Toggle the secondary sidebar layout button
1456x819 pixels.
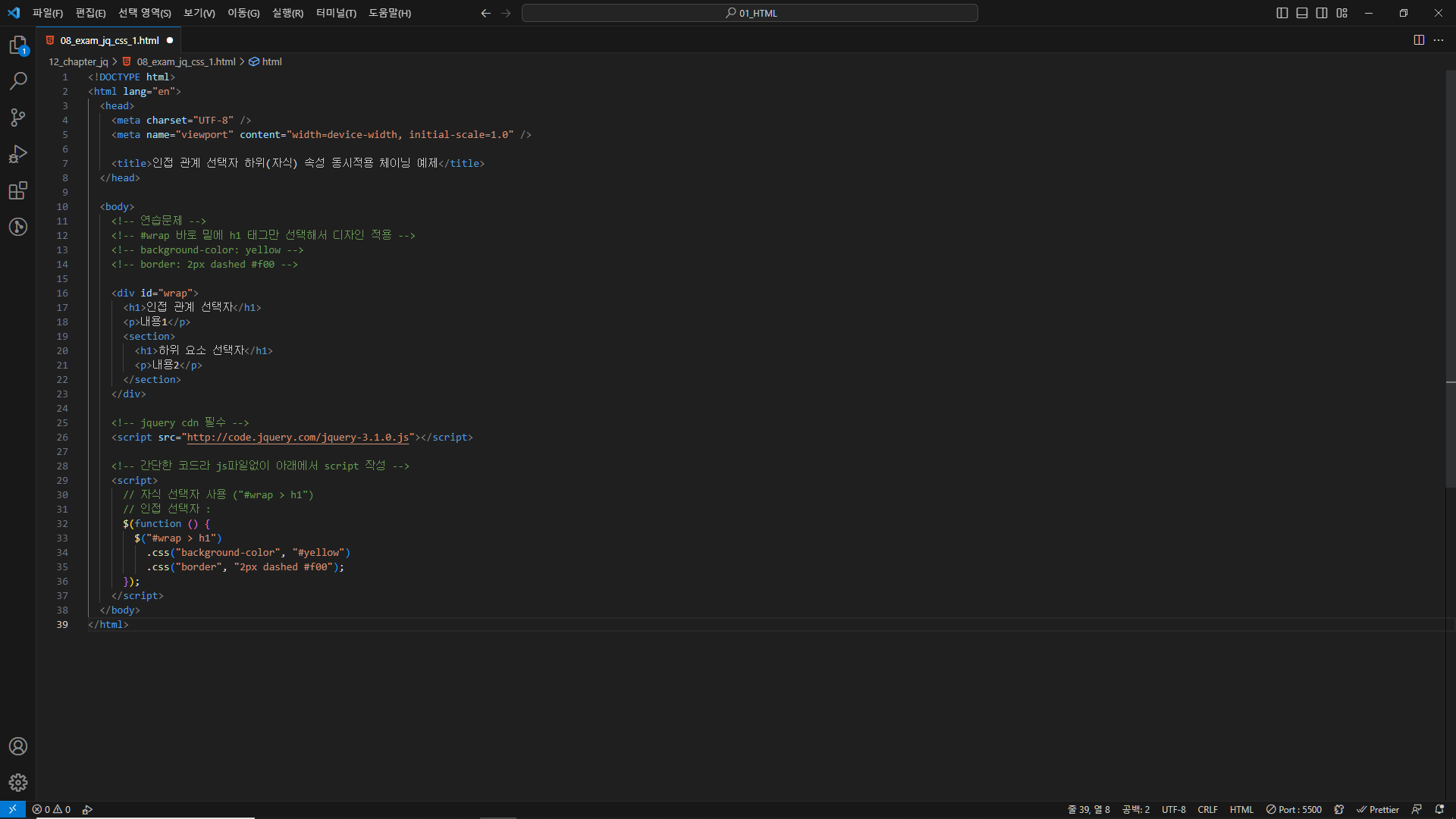[x=1322, y=13]
